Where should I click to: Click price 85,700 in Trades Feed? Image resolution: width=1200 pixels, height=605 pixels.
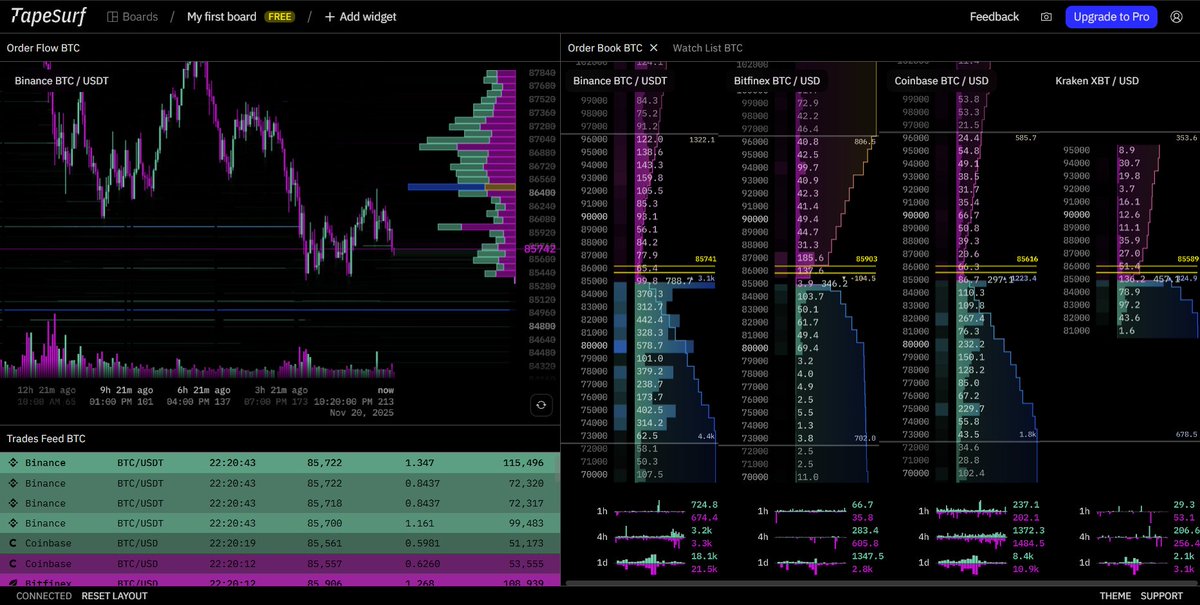(x=325, y=523)
